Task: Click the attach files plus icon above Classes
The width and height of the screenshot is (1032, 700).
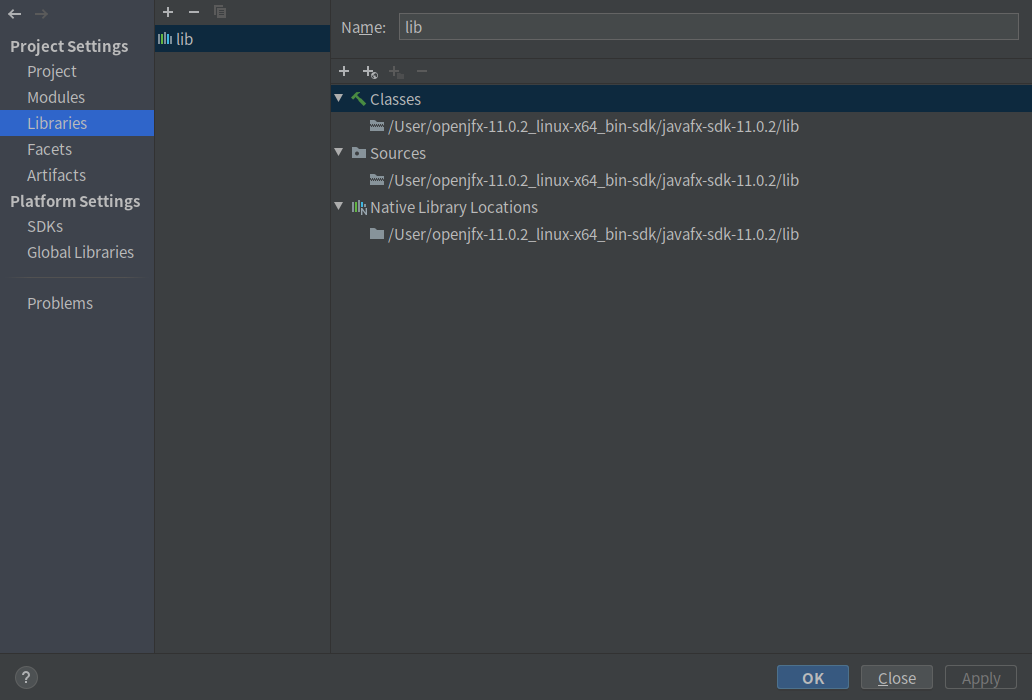Action: click(344, 71)
